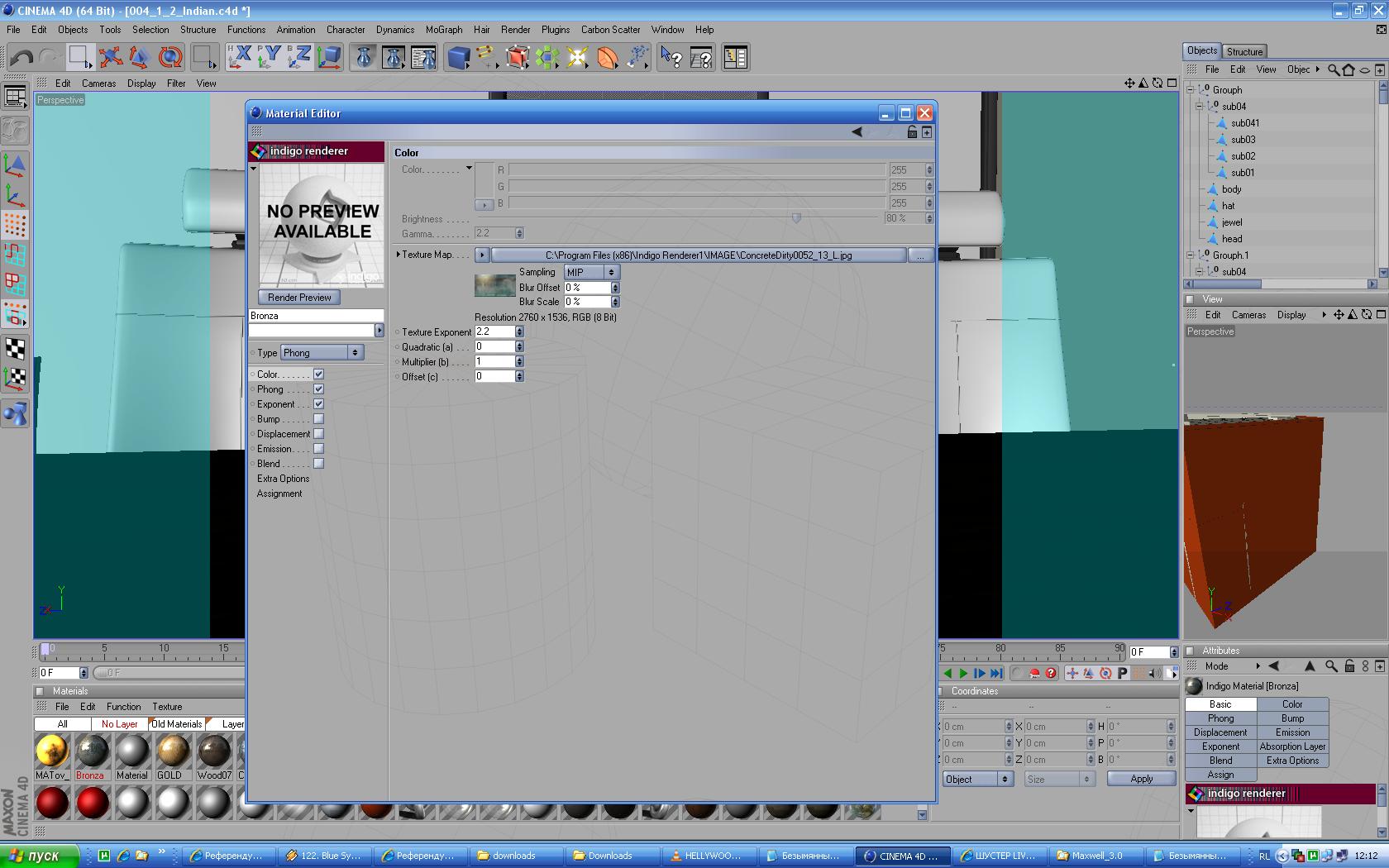Switch to the Structure tab

pyautogui.click(x=1243, y=51)
